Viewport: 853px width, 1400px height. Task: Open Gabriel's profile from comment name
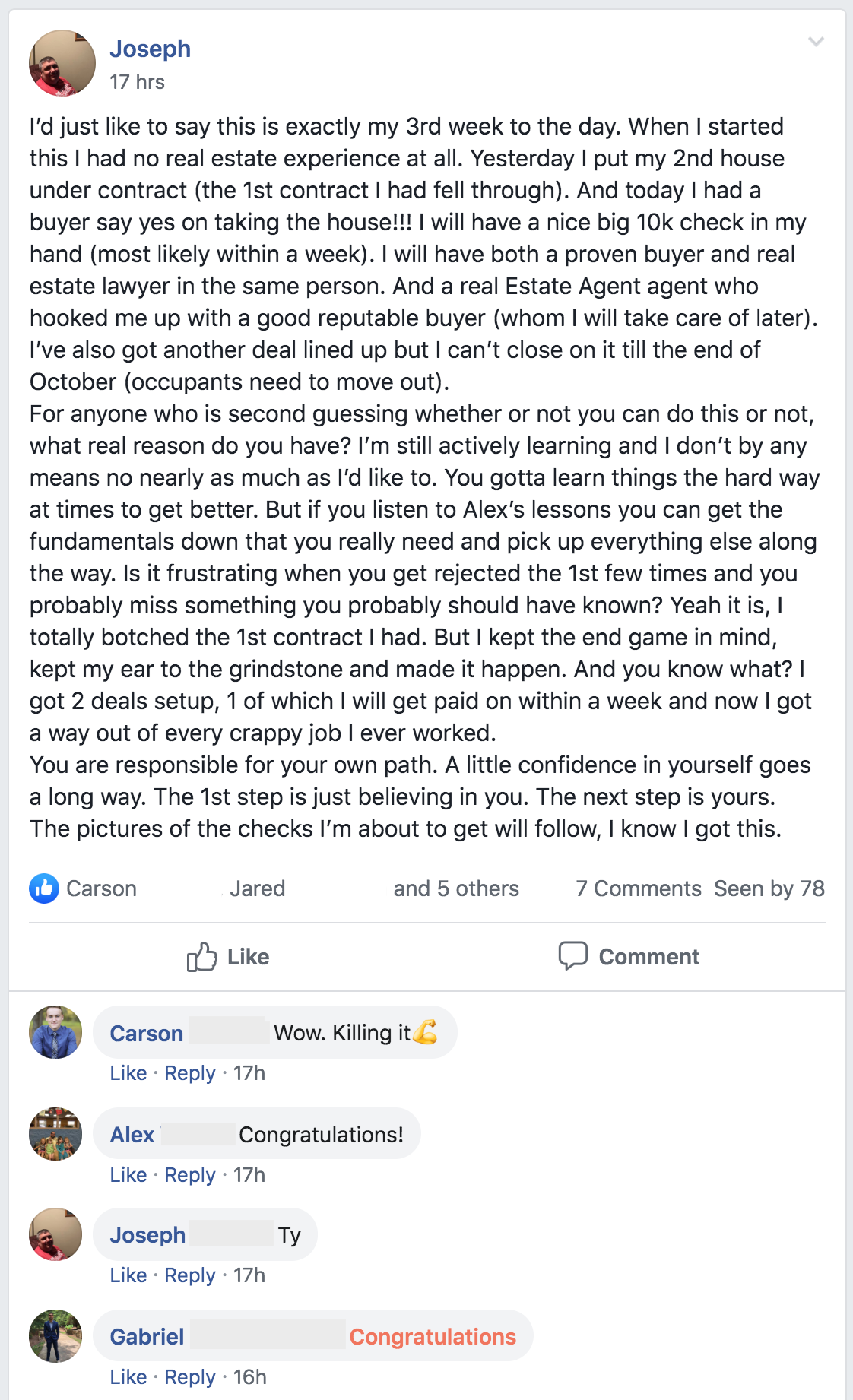(x=147, y=1337)
